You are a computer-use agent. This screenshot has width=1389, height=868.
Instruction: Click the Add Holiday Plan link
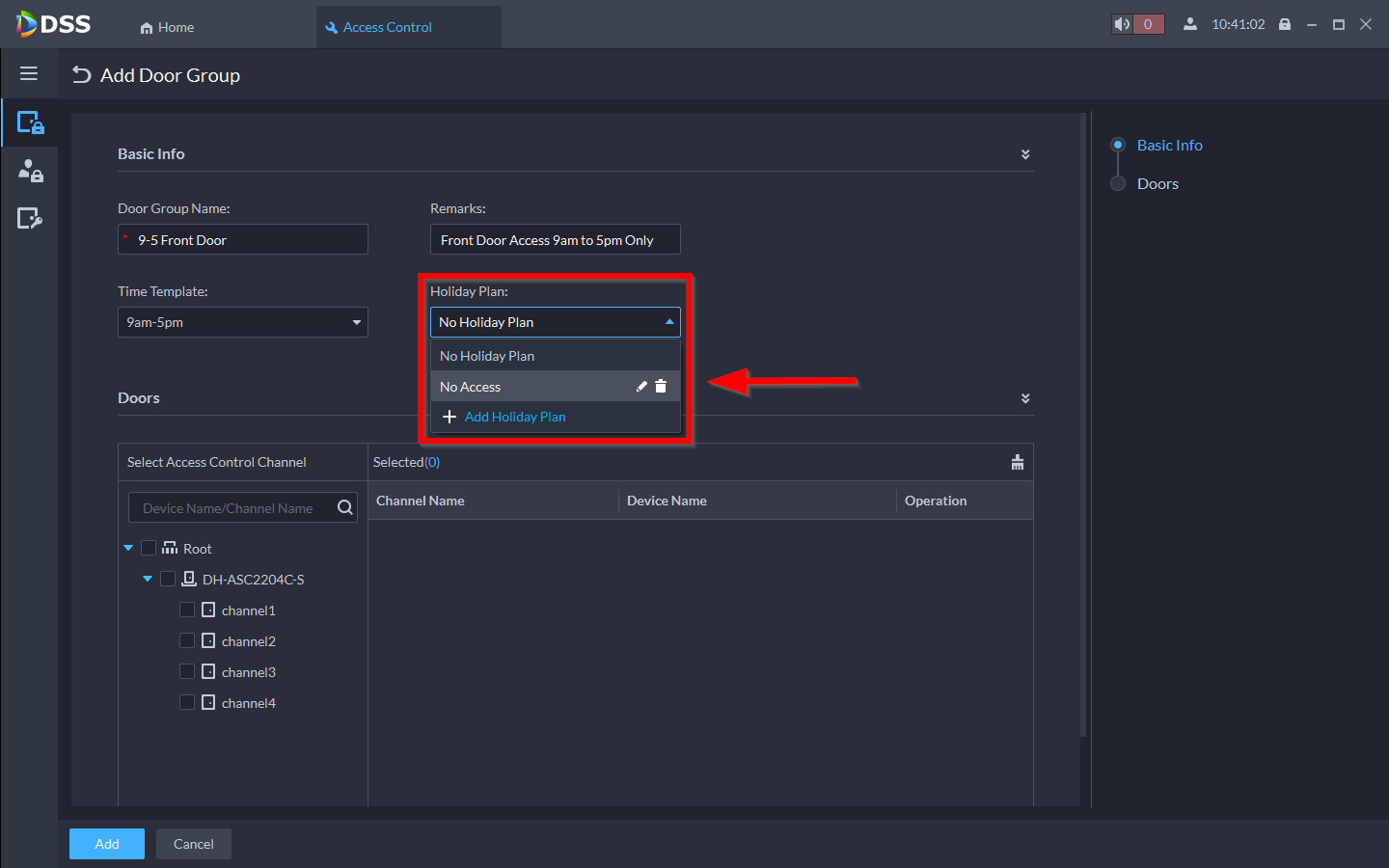[x=514, y=417]
